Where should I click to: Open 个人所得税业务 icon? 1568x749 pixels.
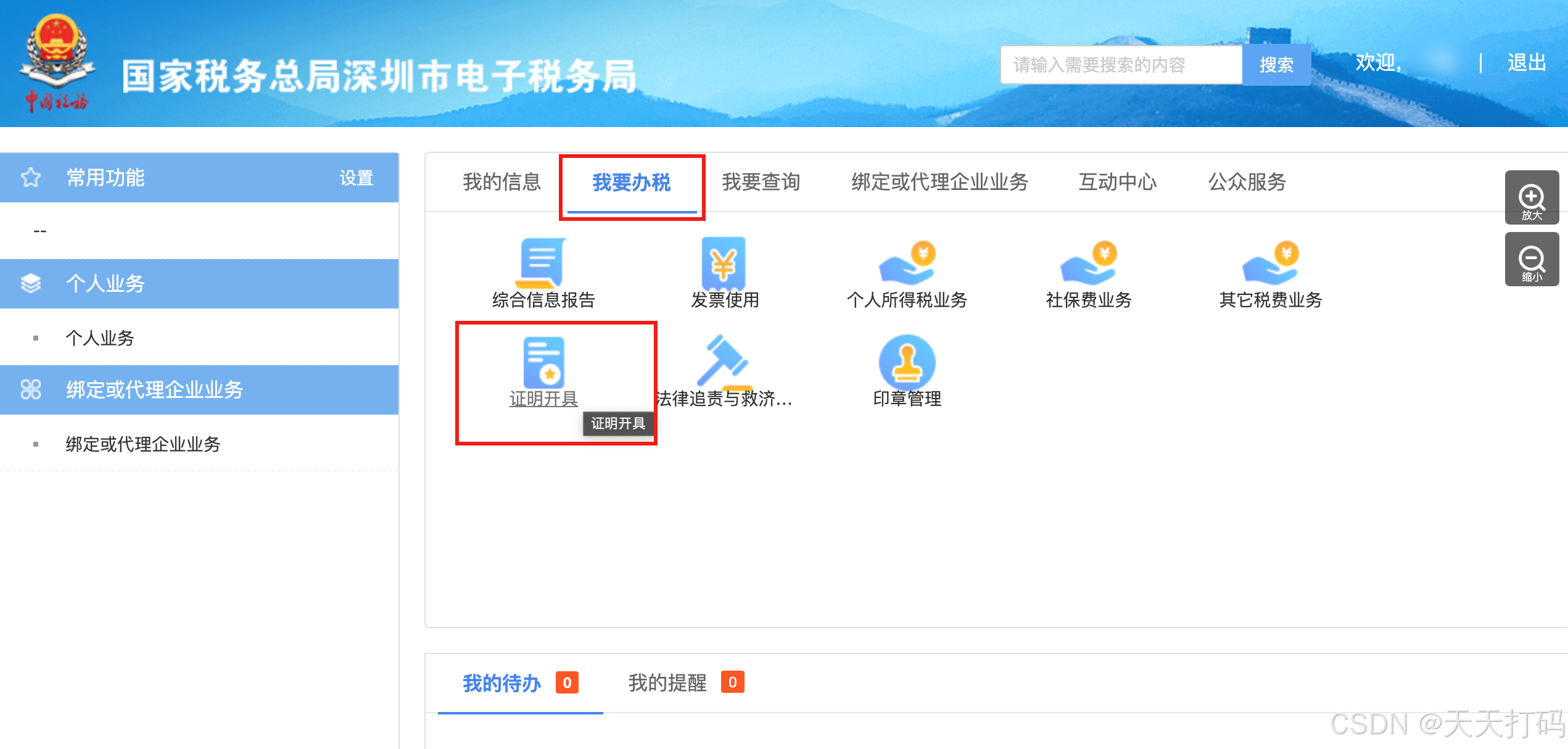907,264
